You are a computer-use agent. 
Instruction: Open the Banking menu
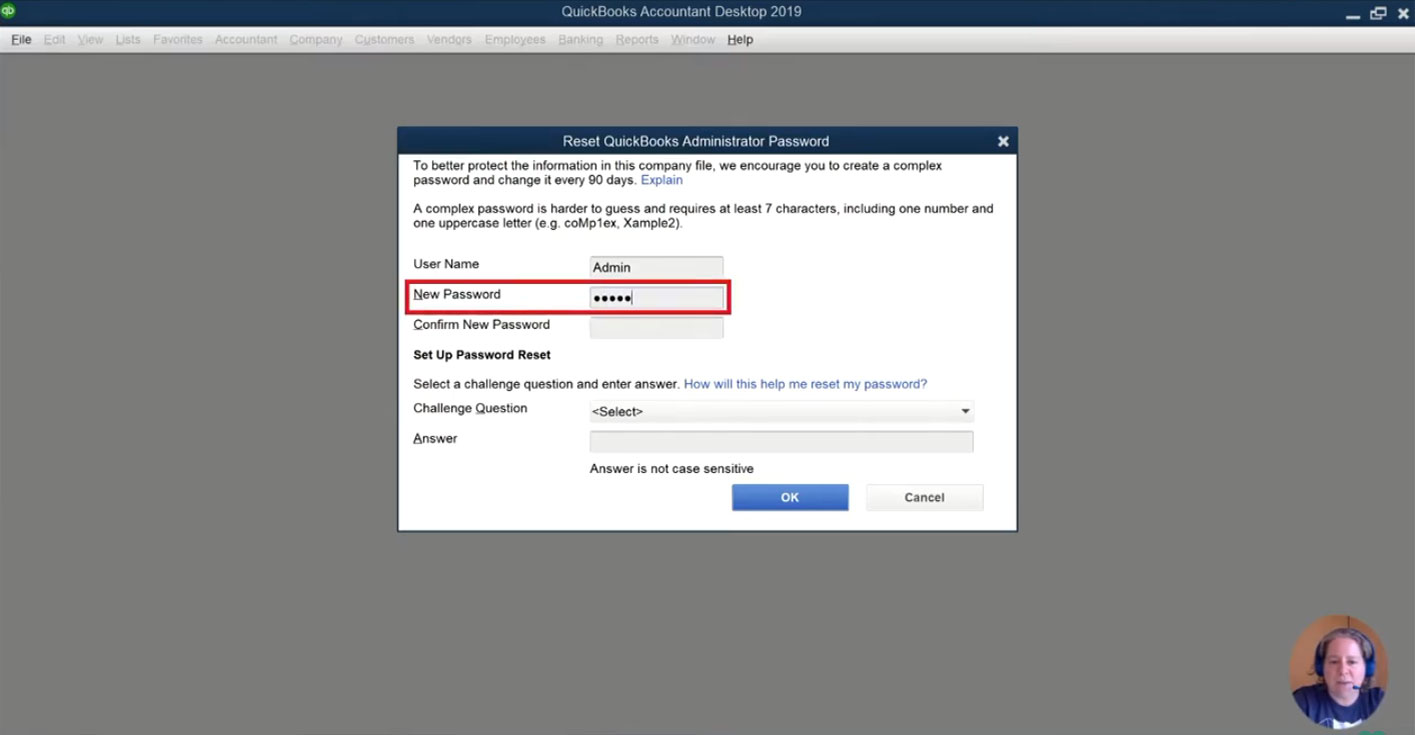[x=580, y=40]
